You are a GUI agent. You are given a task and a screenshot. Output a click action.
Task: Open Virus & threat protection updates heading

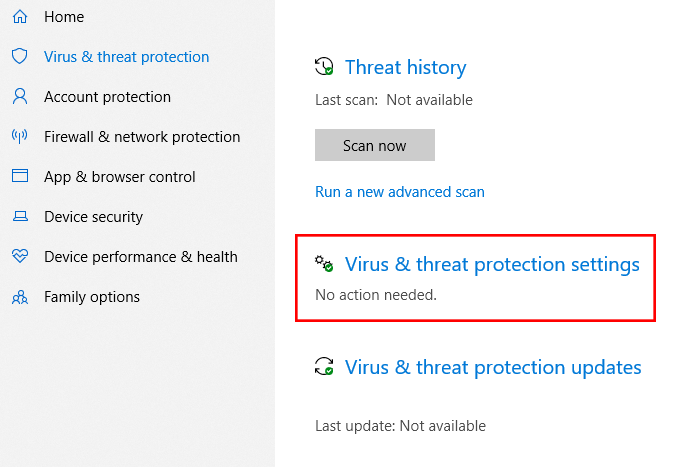pos(493,367)
